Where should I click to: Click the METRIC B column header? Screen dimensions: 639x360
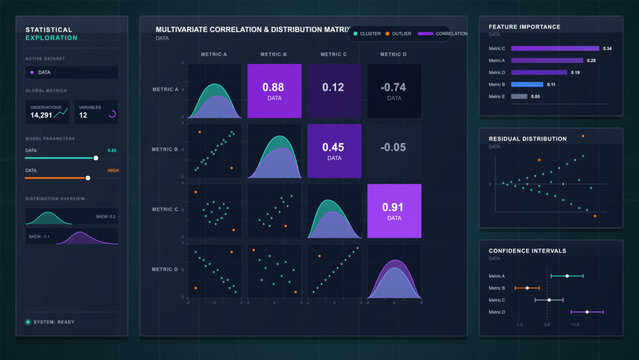[273, 54]
